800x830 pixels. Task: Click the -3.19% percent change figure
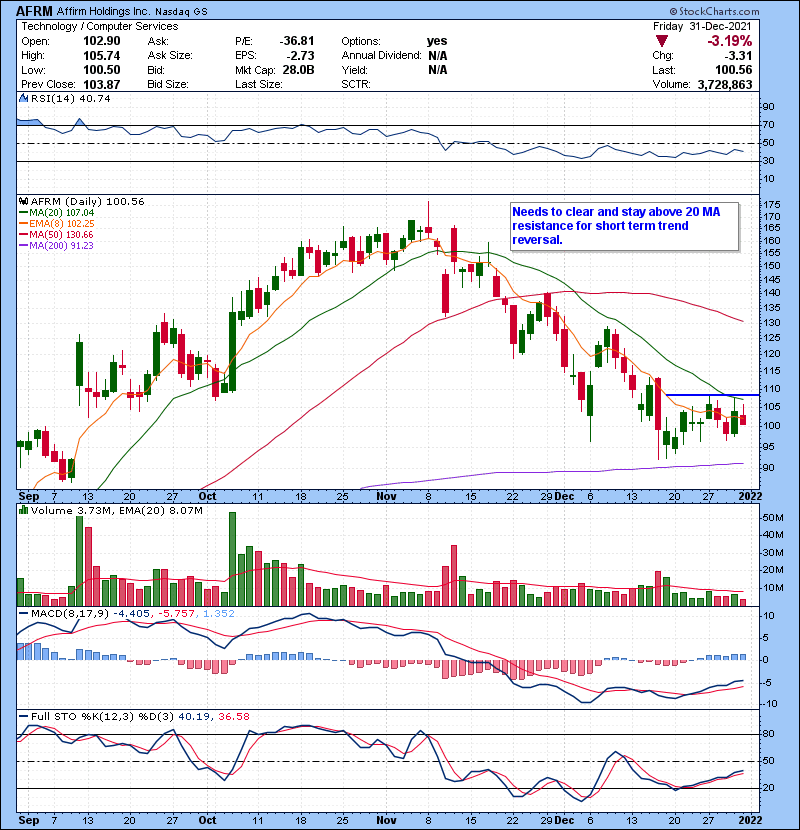(730, 41)
